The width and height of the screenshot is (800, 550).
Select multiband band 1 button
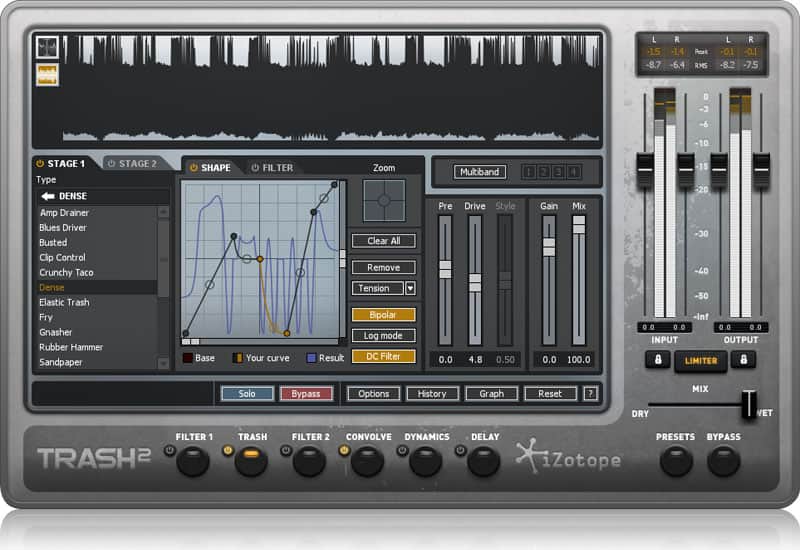[x=529, y=172]
